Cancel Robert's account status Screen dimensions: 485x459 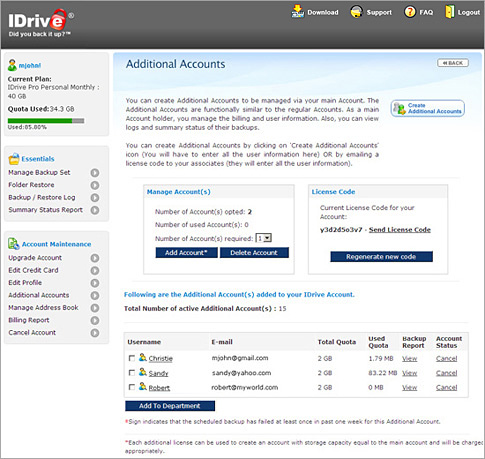pos(447,387)
